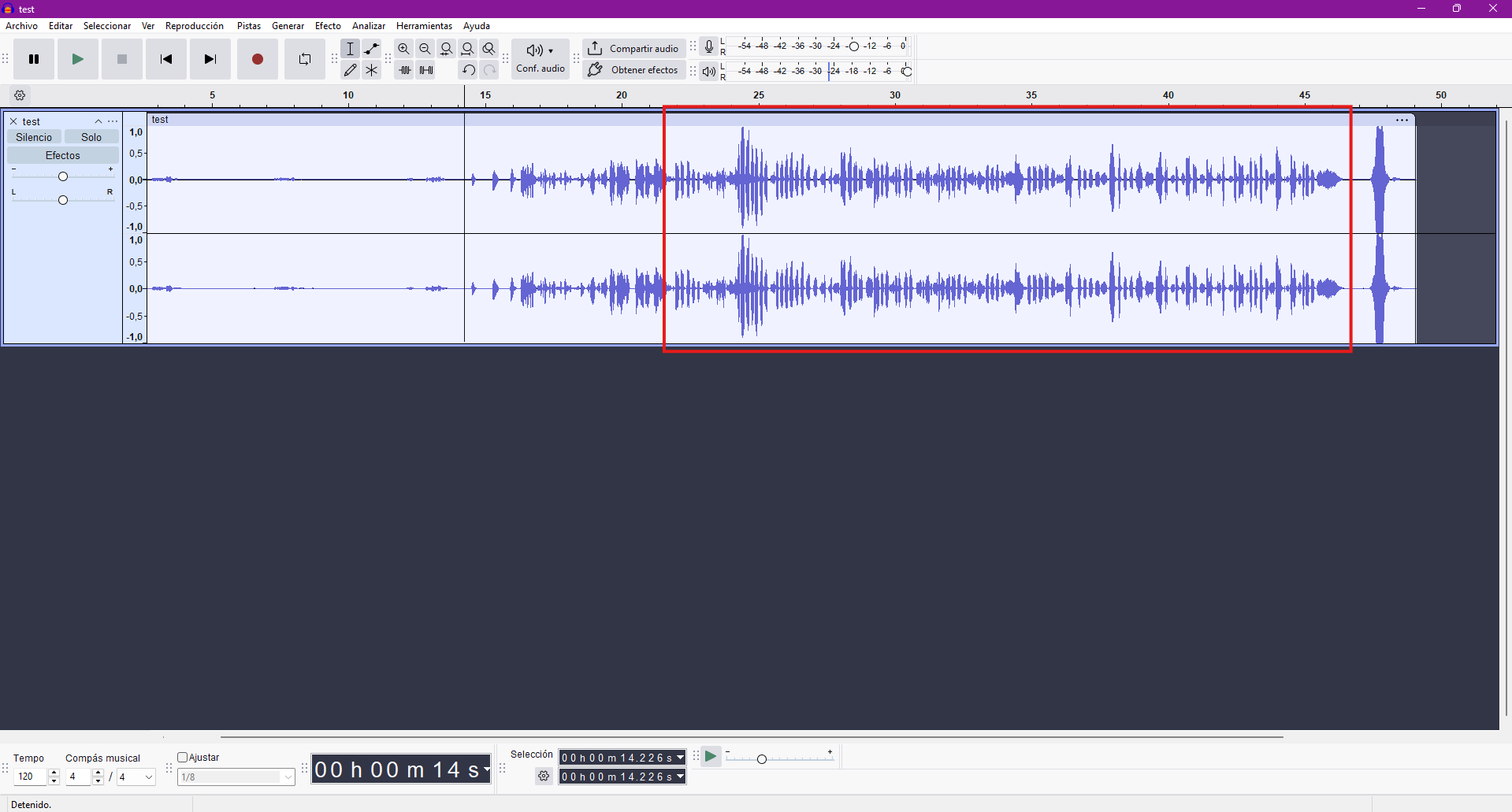Screen dimensions: 1512x812
Task: Click the track gain slider
Action: [63, 176]
